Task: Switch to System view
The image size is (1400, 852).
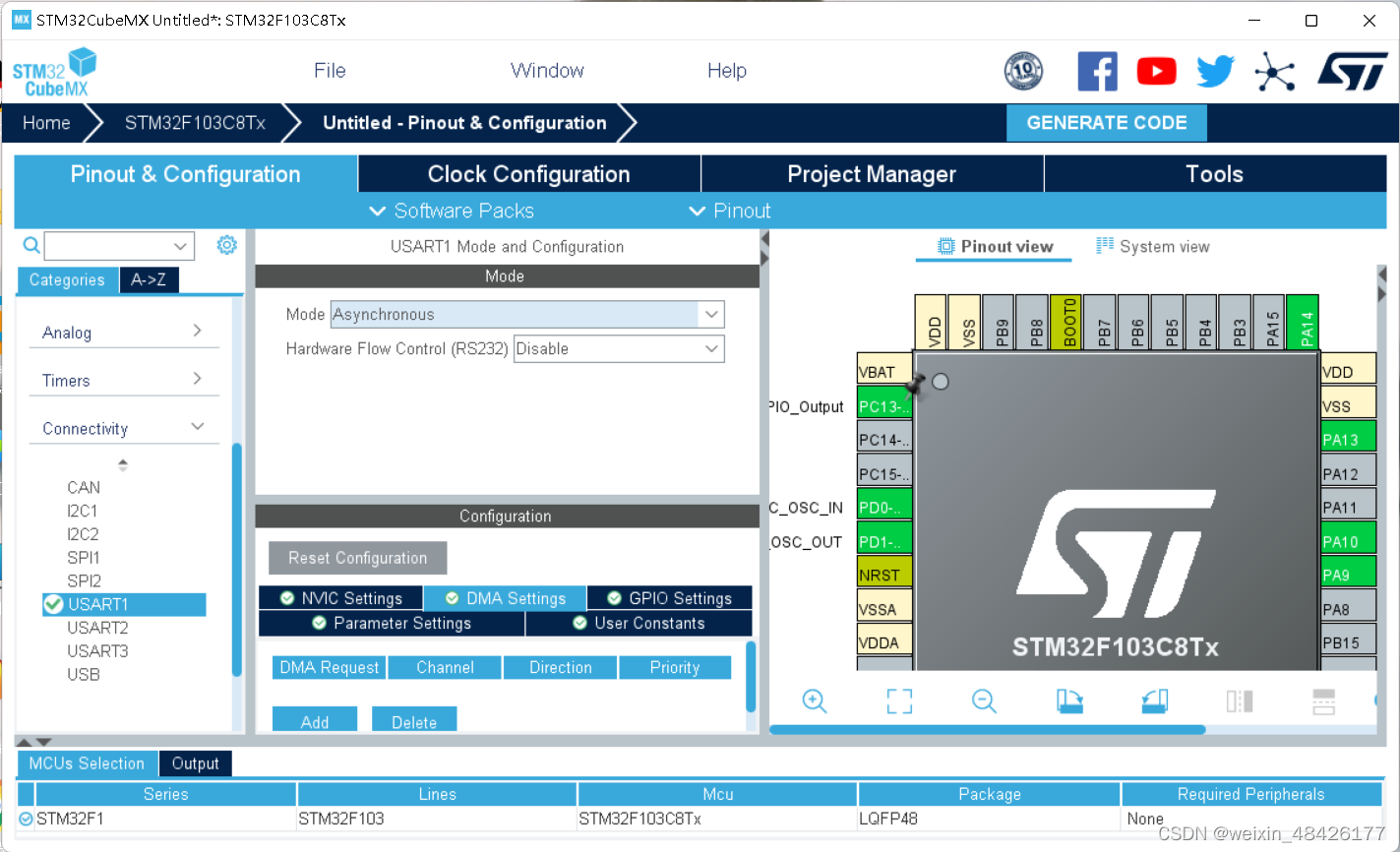Action: [x=1153, y=246]
